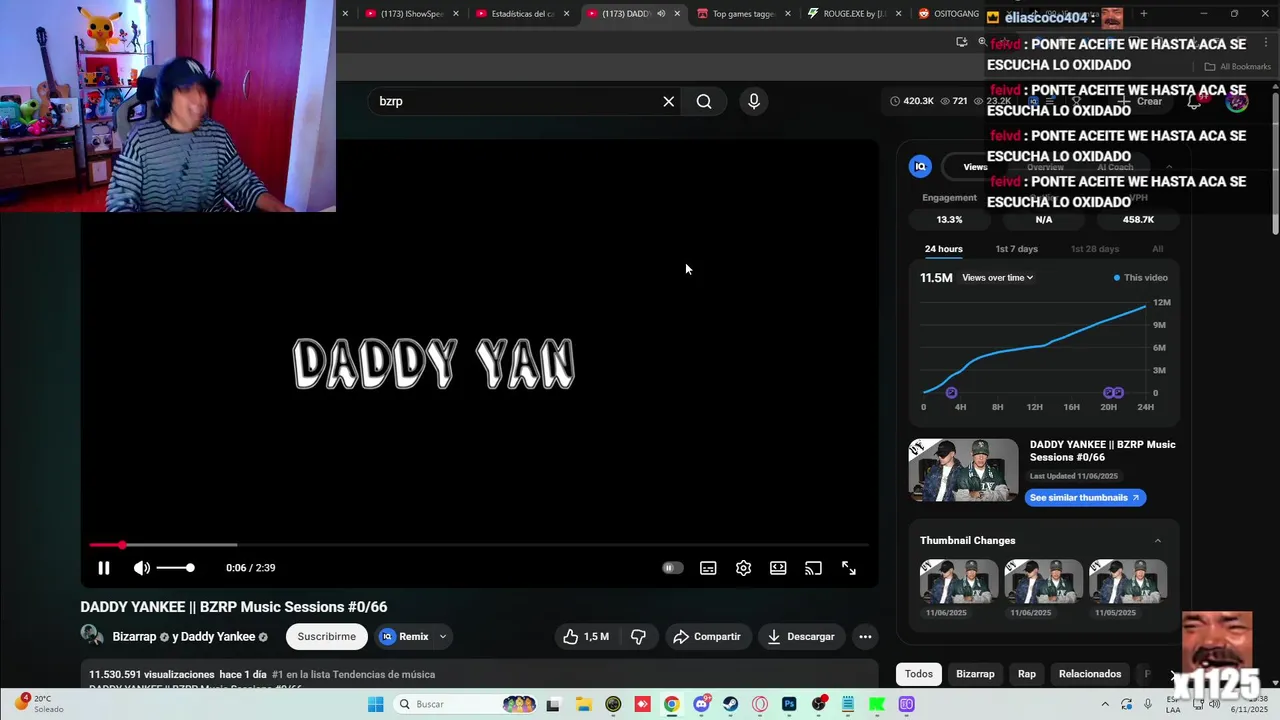Adjust the player volume slider
This screenshot has width=1280, height=720.
tap(175, 568)
